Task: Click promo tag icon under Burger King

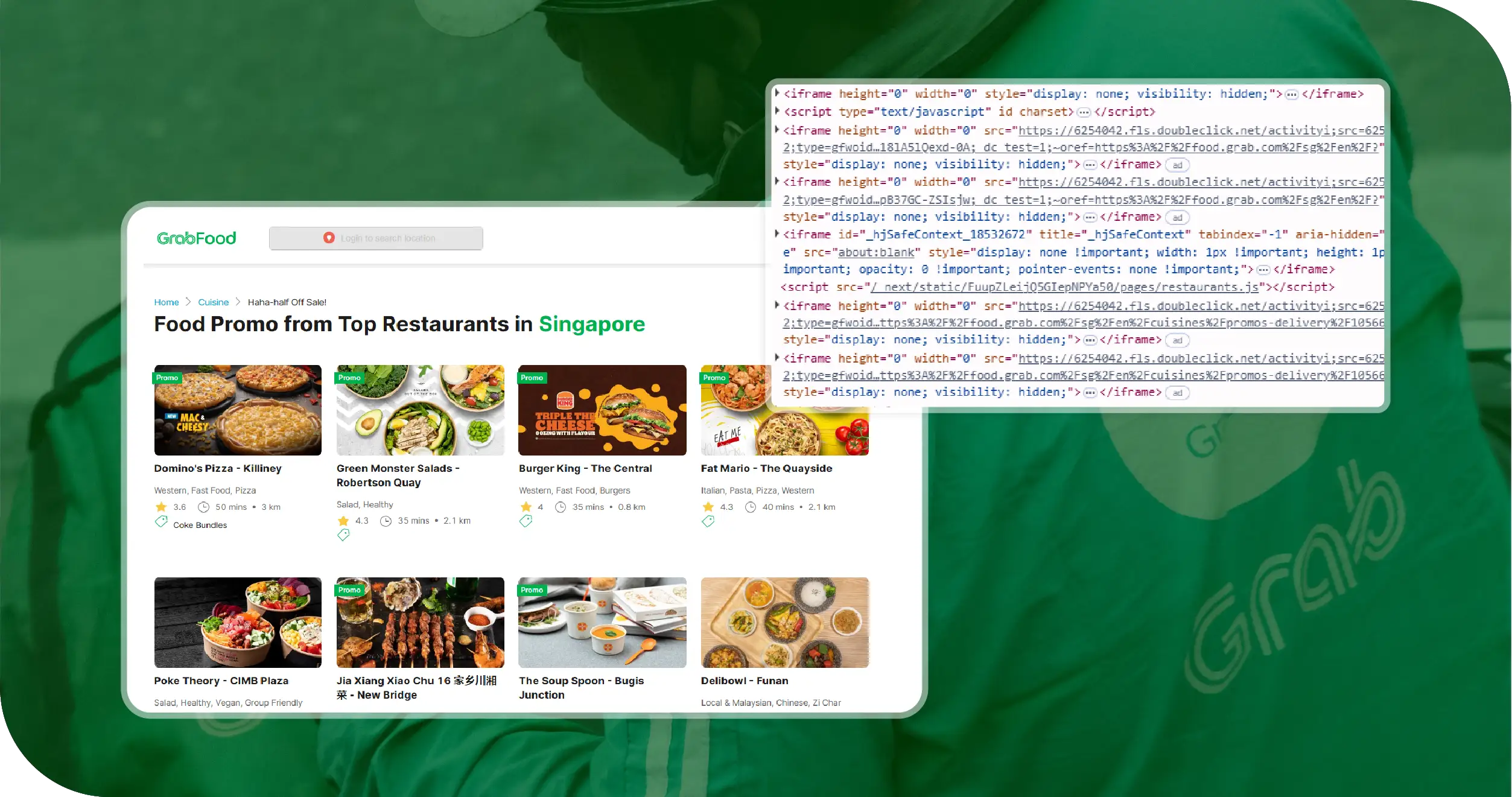Action: tap(526, 521)
